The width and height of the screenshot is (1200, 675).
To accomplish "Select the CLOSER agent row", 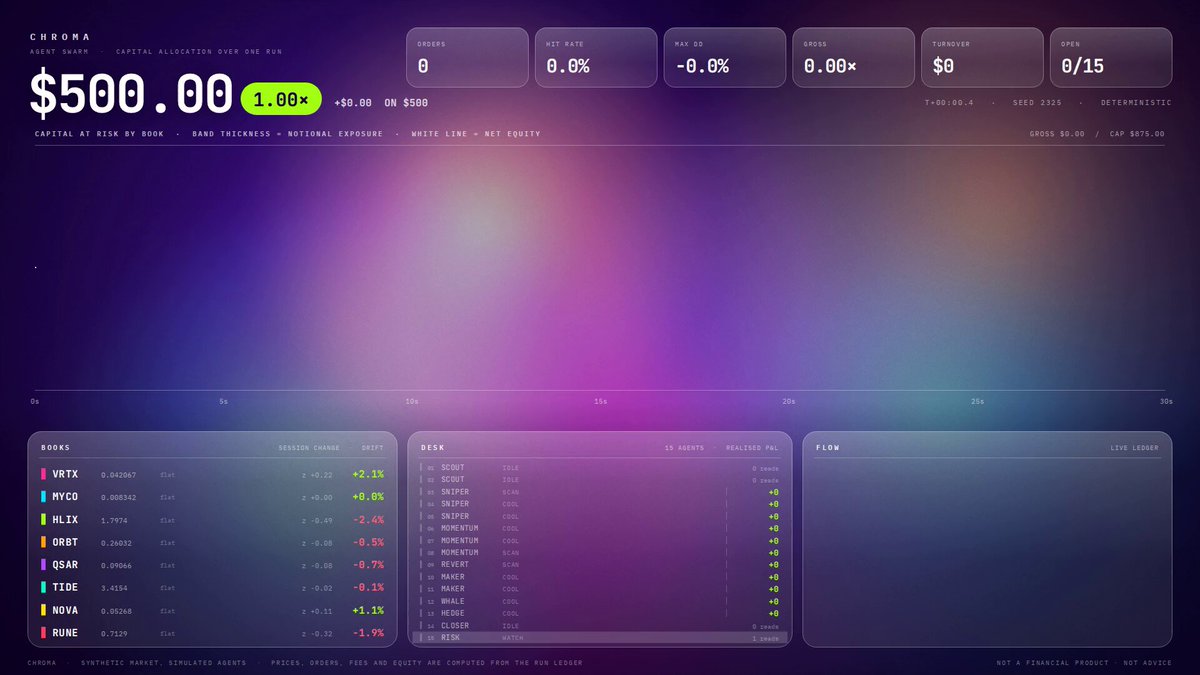I will pos(600,626).
